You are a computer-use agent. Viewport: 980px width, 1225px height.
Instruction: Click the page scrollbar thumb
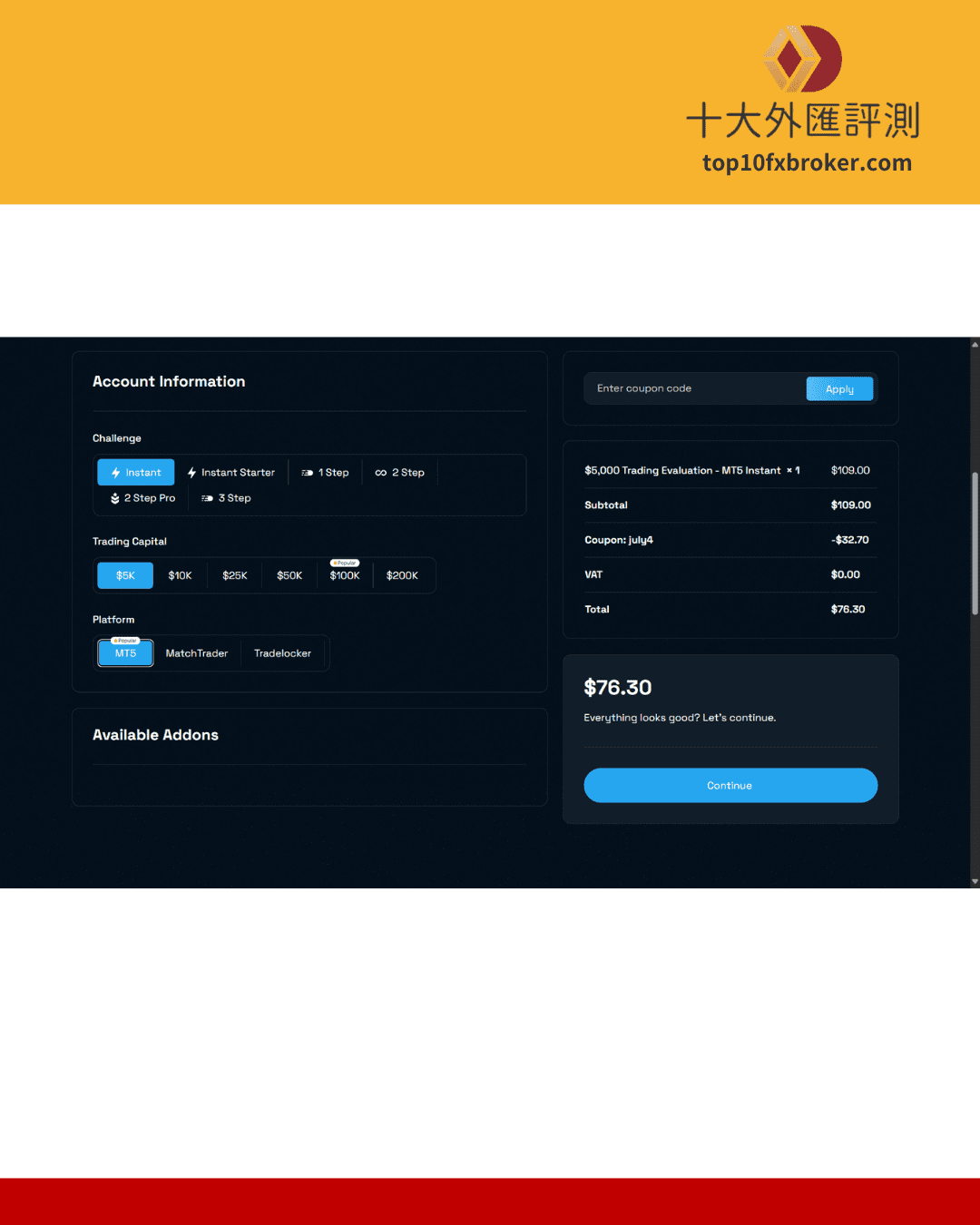pos(975,544)
